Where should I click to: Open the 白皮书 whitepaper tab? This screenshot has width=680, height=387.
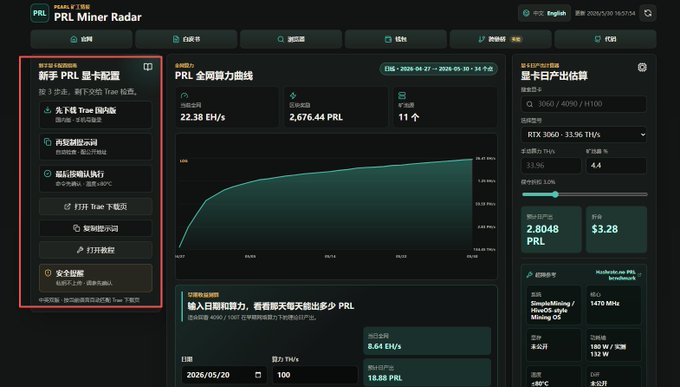pos(186,39)
